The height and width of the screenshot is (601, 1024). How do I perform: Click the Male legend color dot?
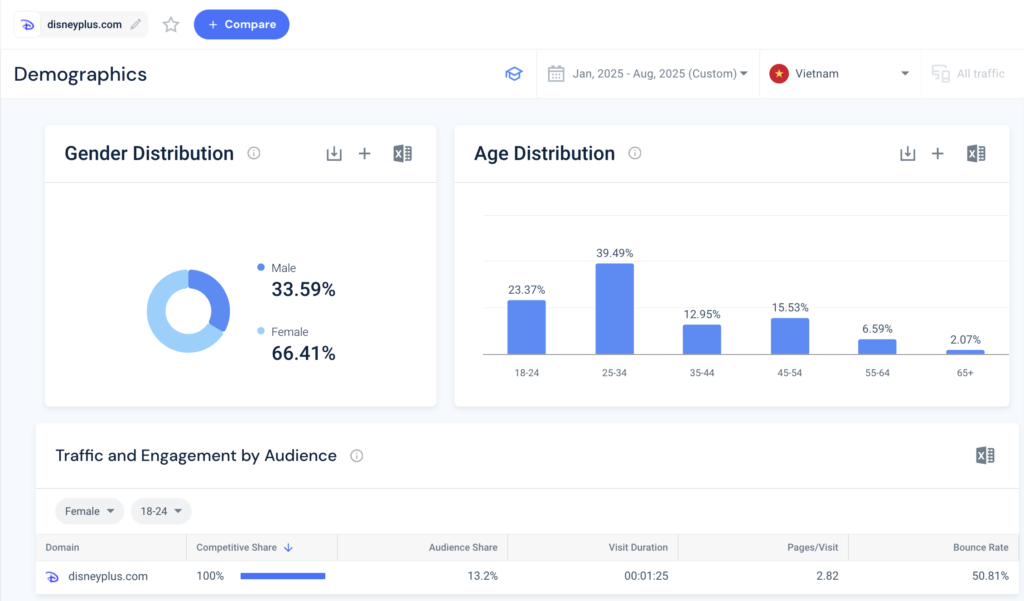point(261,267)
